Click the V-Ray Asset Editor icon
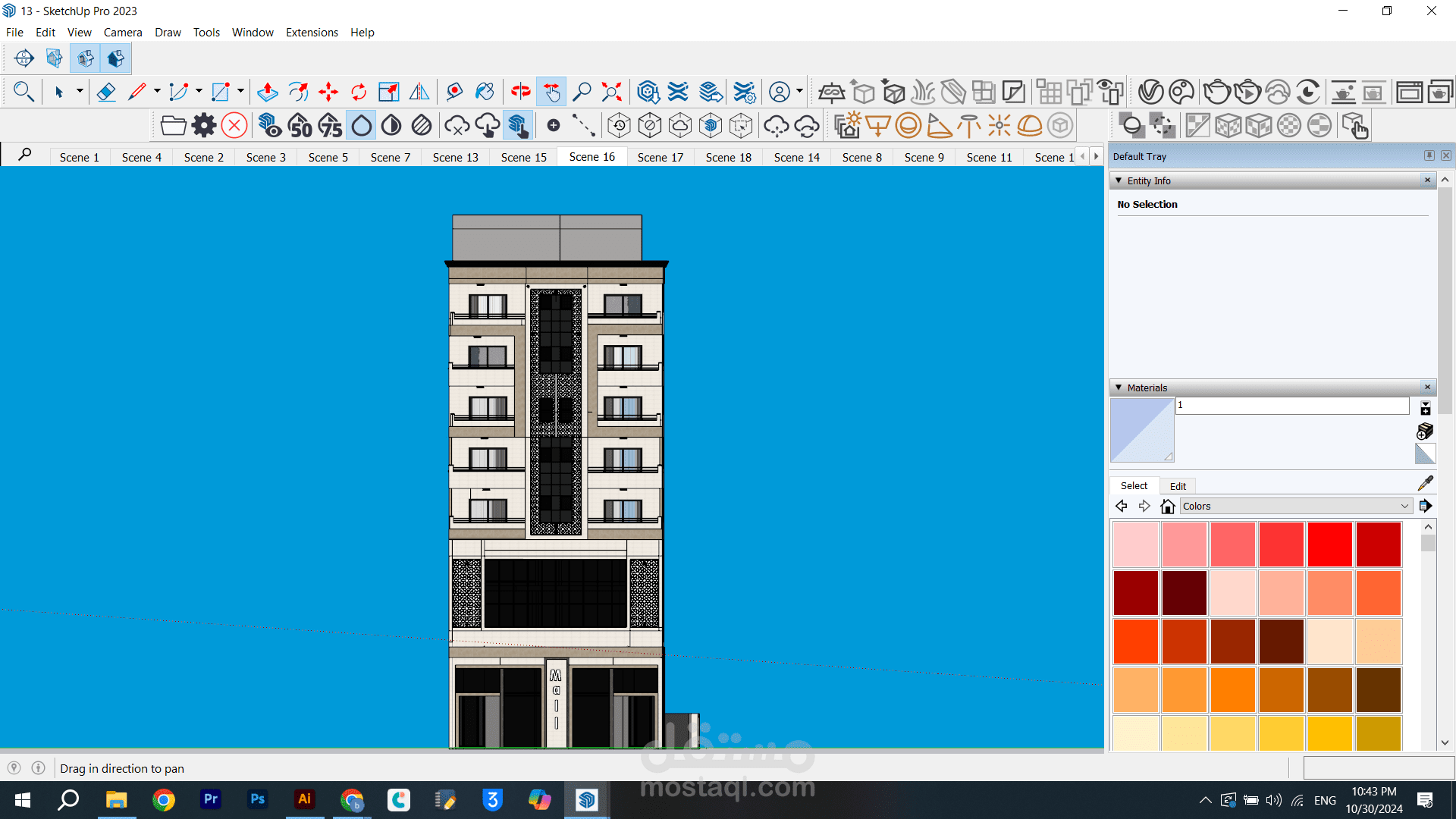This screenshot has width=1456, height=819. pyautogui.click(x=1150, y=93)
